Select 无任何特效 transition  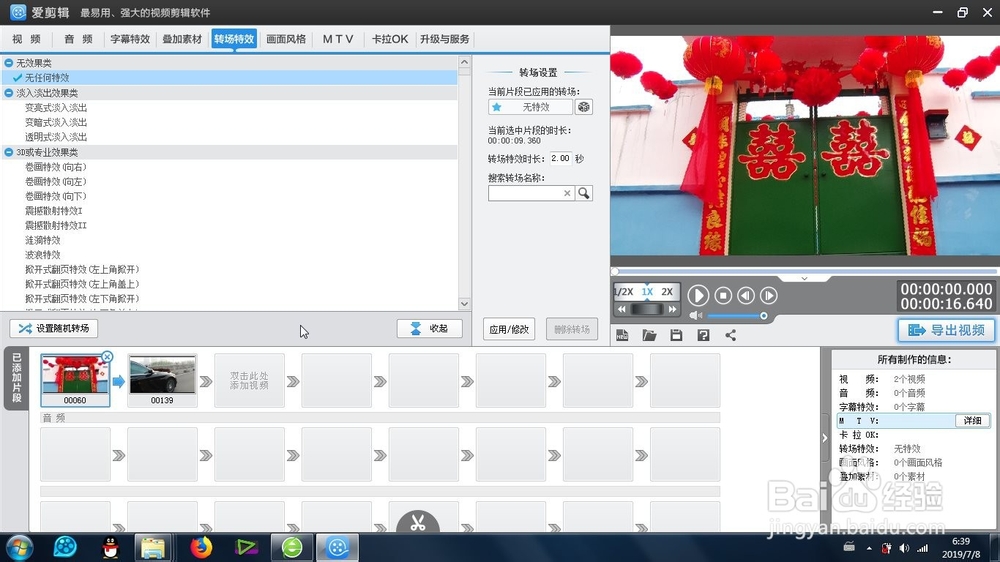click(229, 78)
